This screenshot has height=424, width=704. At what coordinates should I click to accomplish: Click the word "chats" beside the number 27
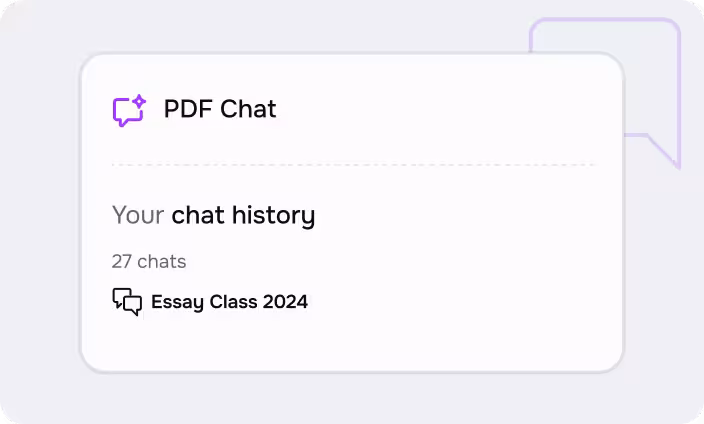tap(162, 262)
